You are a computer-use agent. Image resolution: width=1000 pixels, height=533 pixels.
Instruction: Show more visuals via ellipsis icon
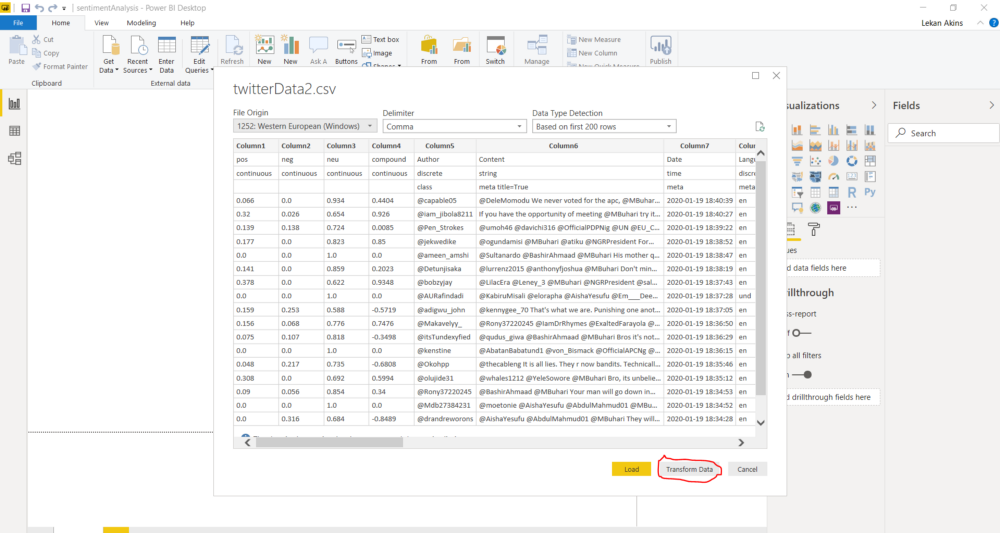[x=851, y=207]
